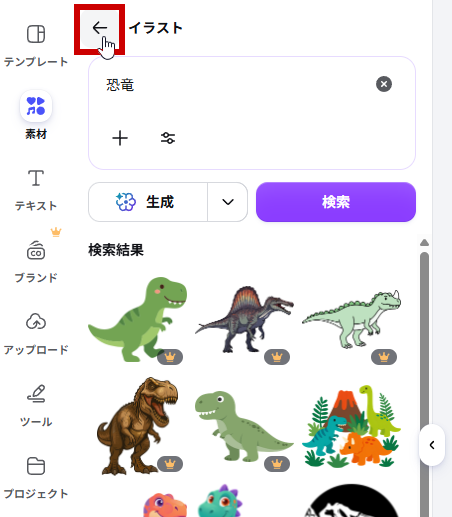Select the brown realistic T-rex illustration
The height and width of the screenshot is (517, 452).
(x=137, y=426)
